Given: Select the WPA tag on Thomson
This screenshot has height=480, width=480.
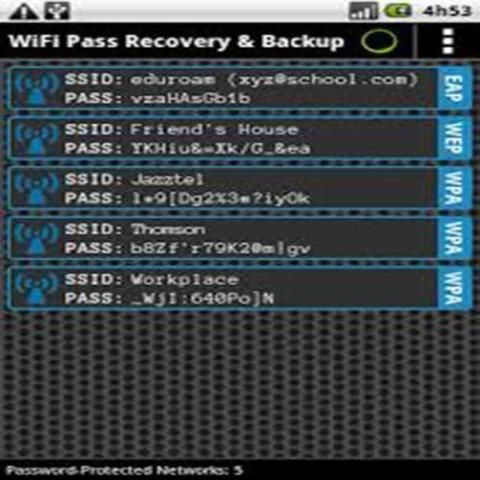Looking at the screenshot, I should click(x=454, y=238).
